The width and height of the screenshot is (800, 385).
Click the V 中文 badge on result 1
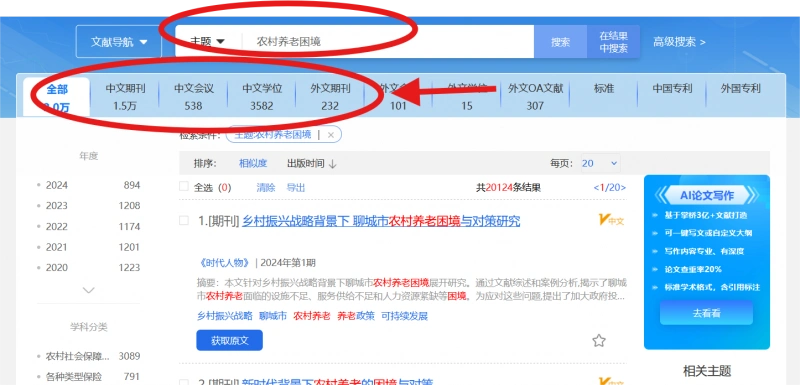[611, 220]
